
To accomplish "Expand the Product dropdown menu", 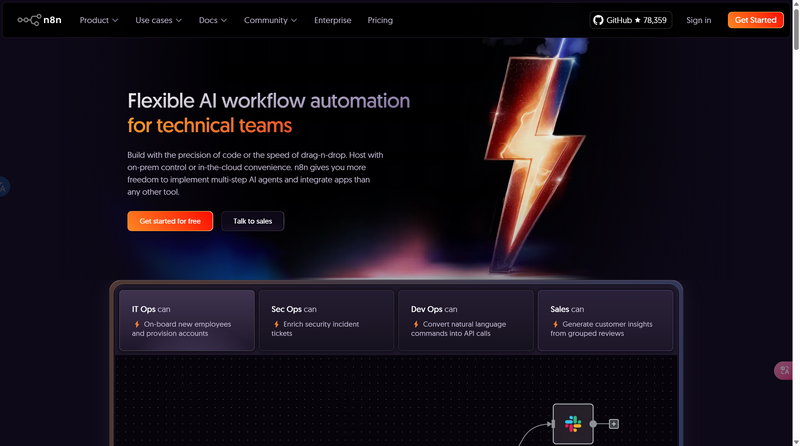I will (99, 20).
